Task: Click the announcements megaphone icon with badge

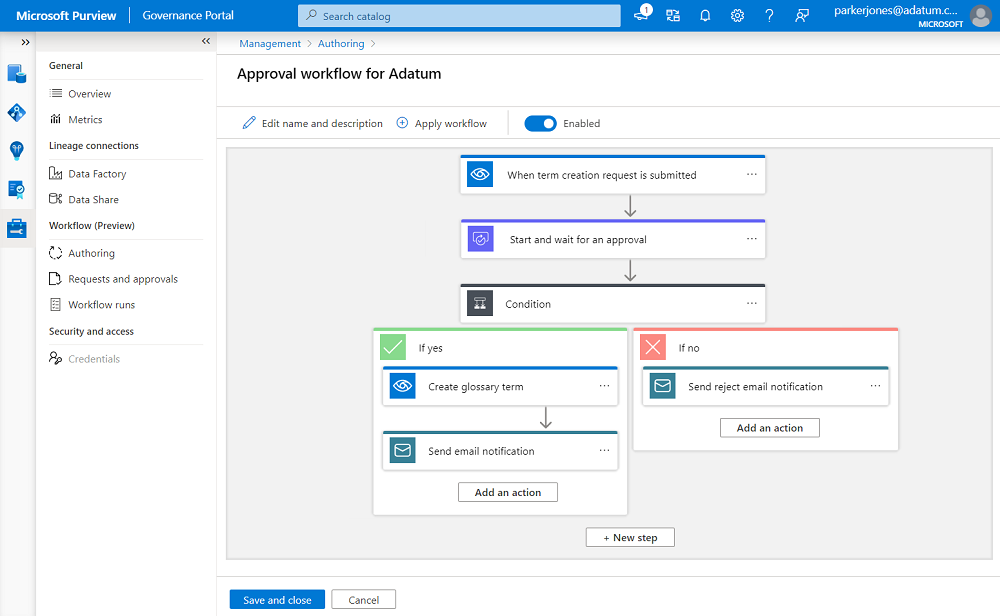Action: [x=641, y=16]
